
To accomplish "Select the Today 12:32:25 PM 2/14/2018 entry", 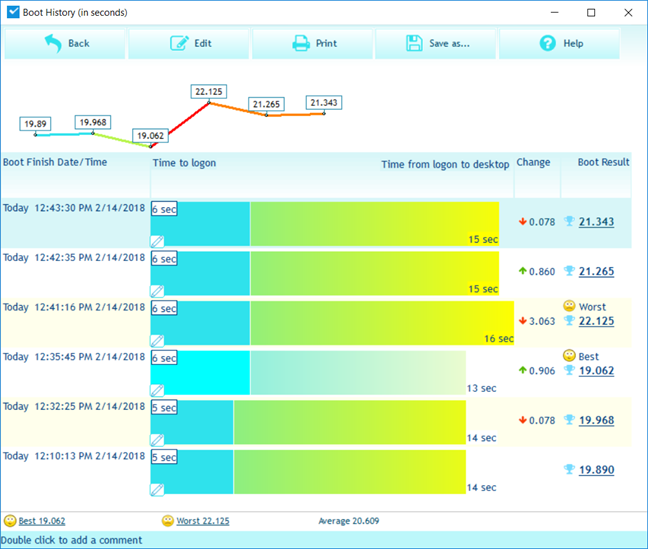I will 74,406.
